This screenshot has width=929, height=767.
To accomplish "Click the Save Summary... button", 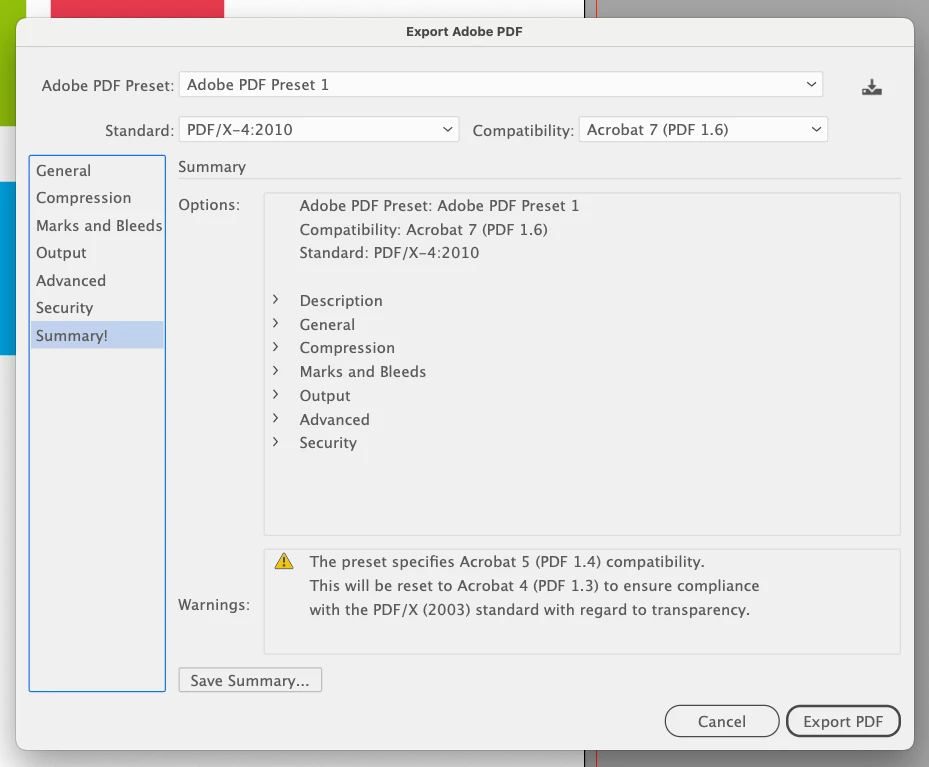I will click(x=250, y=680).
